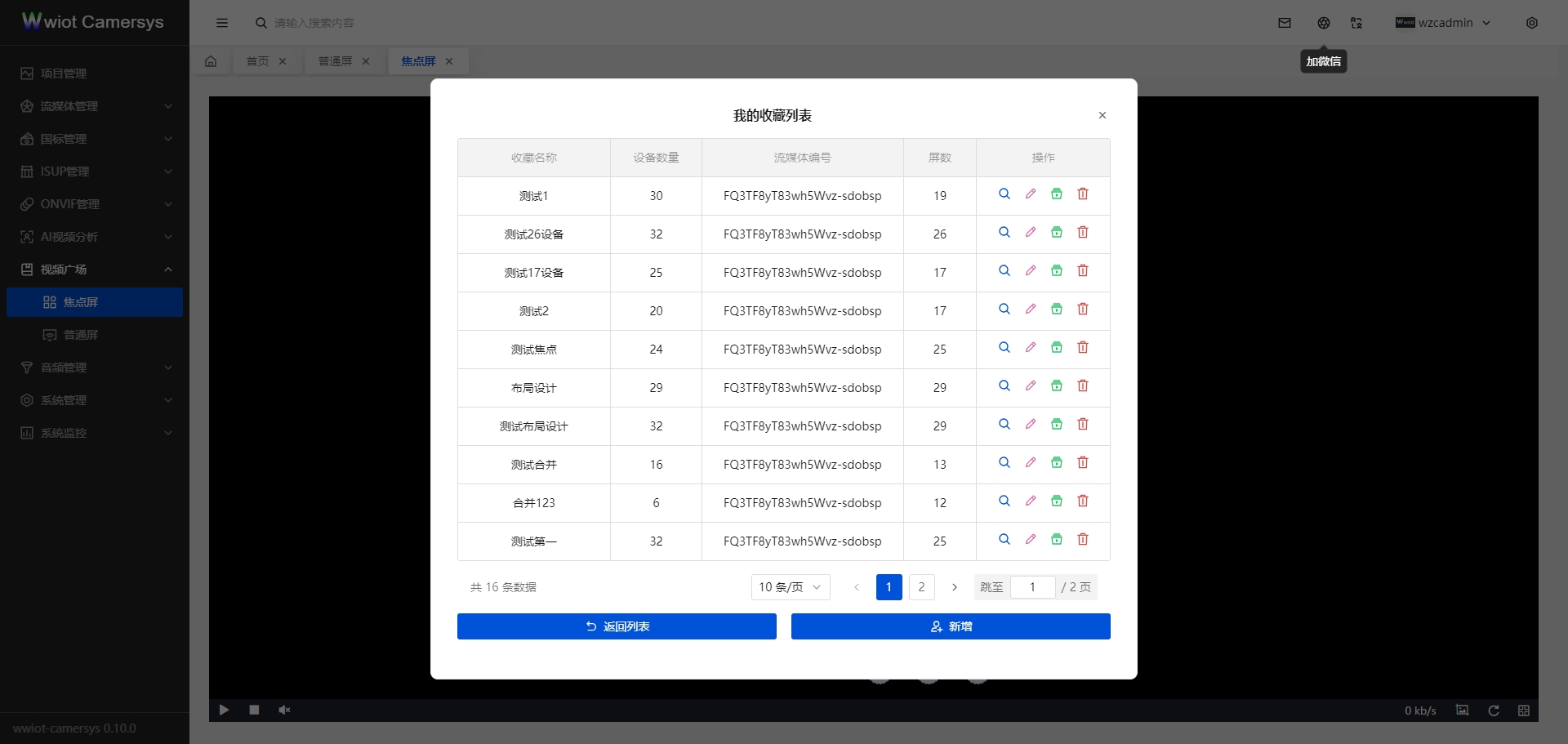
Task: Open the system settings gear
Action: (x=1533, y=22)
